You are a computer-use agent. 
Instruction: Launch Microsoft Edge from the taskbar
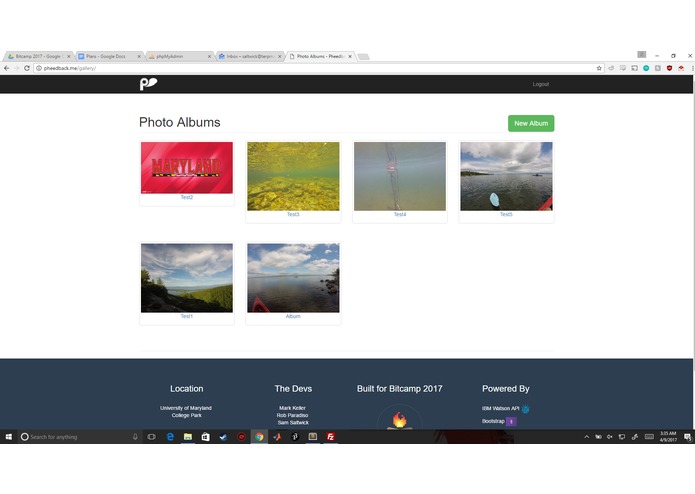pyautogui.click(x=170, y=437)
